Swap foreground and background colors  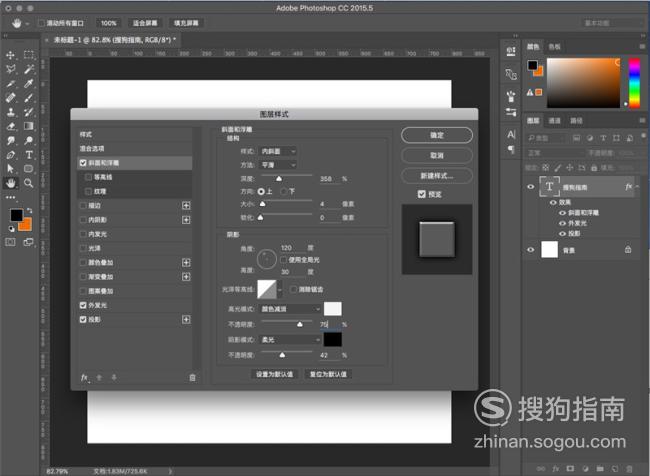click(x=29, y=211)
